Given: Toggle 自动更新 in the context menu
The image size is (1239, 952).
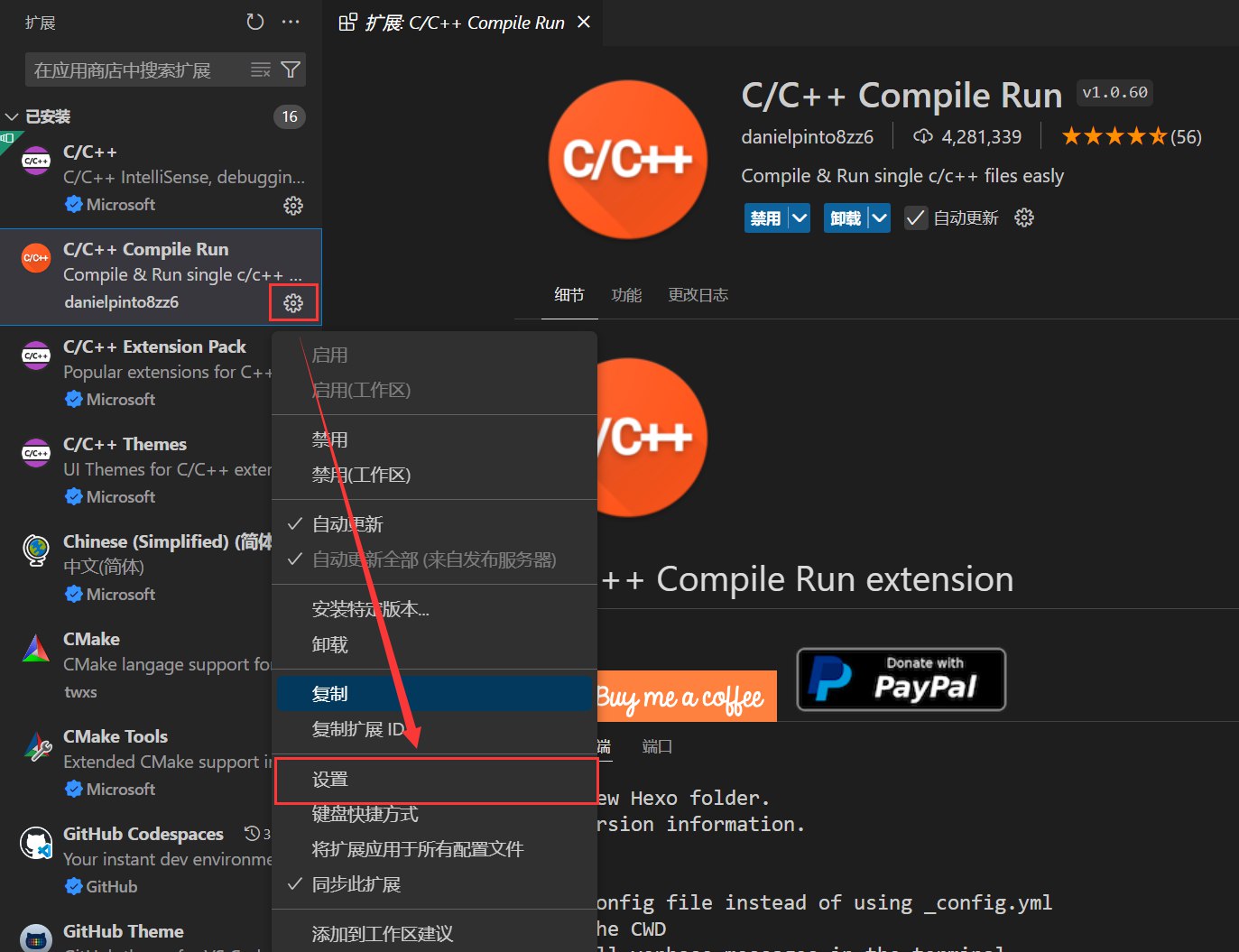Looking at the screenshot, I should pos(434,524).
